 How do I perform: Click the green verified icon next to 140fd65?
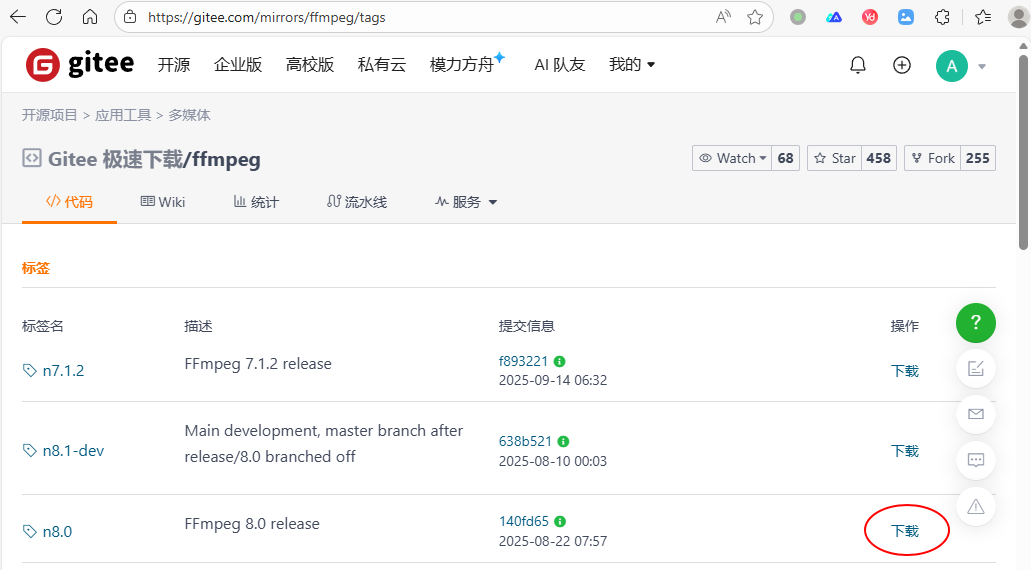click(560, 521)
